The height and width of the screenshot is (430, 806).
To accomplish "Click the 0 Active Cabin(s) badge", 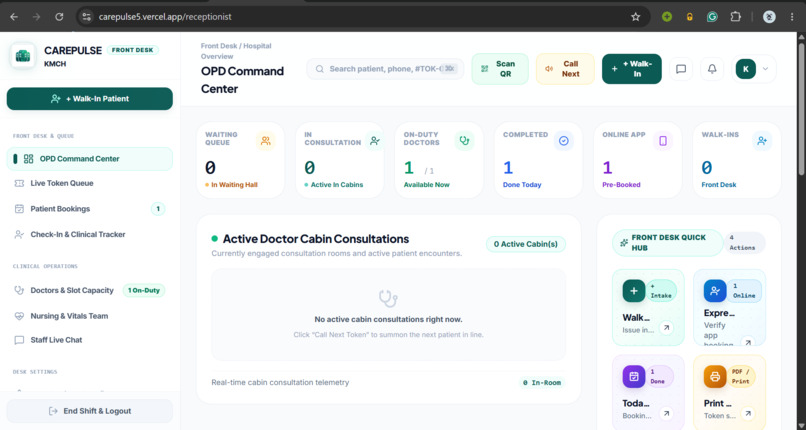I will point(526,244).
